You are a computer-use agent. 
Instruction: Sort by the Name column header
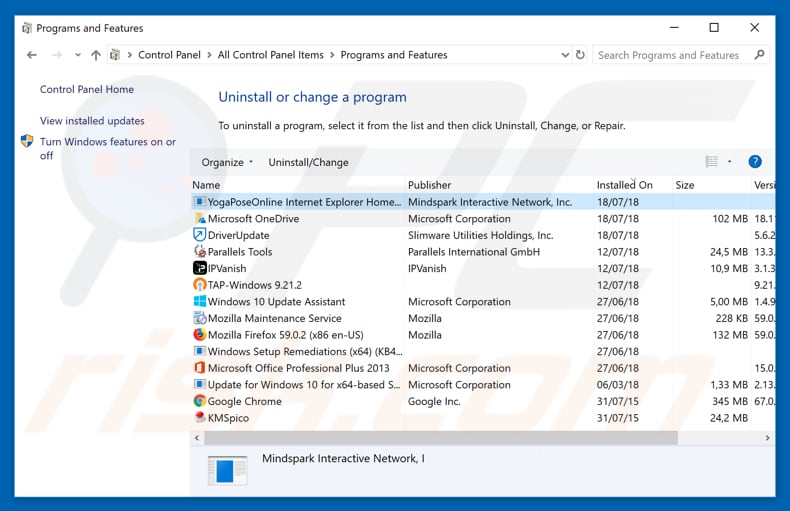click(298, 185)
